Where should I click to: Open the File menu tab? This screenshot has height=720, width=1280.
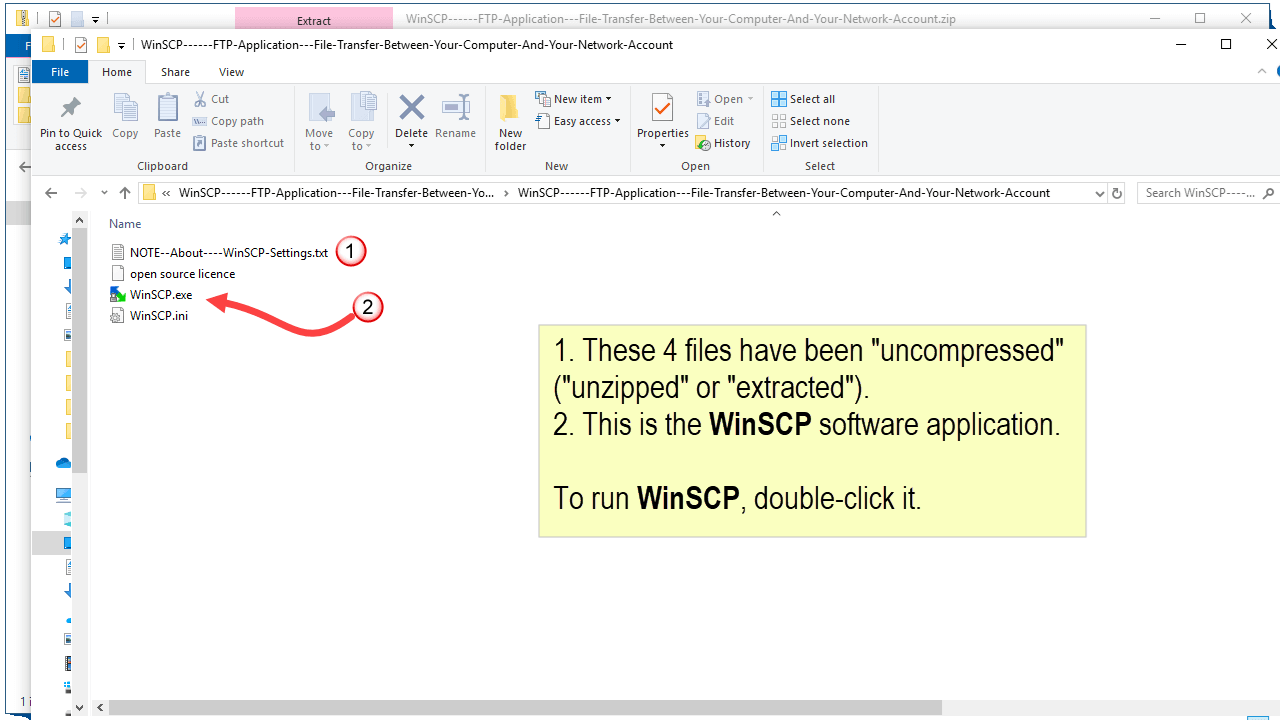[x=60, y=72]
